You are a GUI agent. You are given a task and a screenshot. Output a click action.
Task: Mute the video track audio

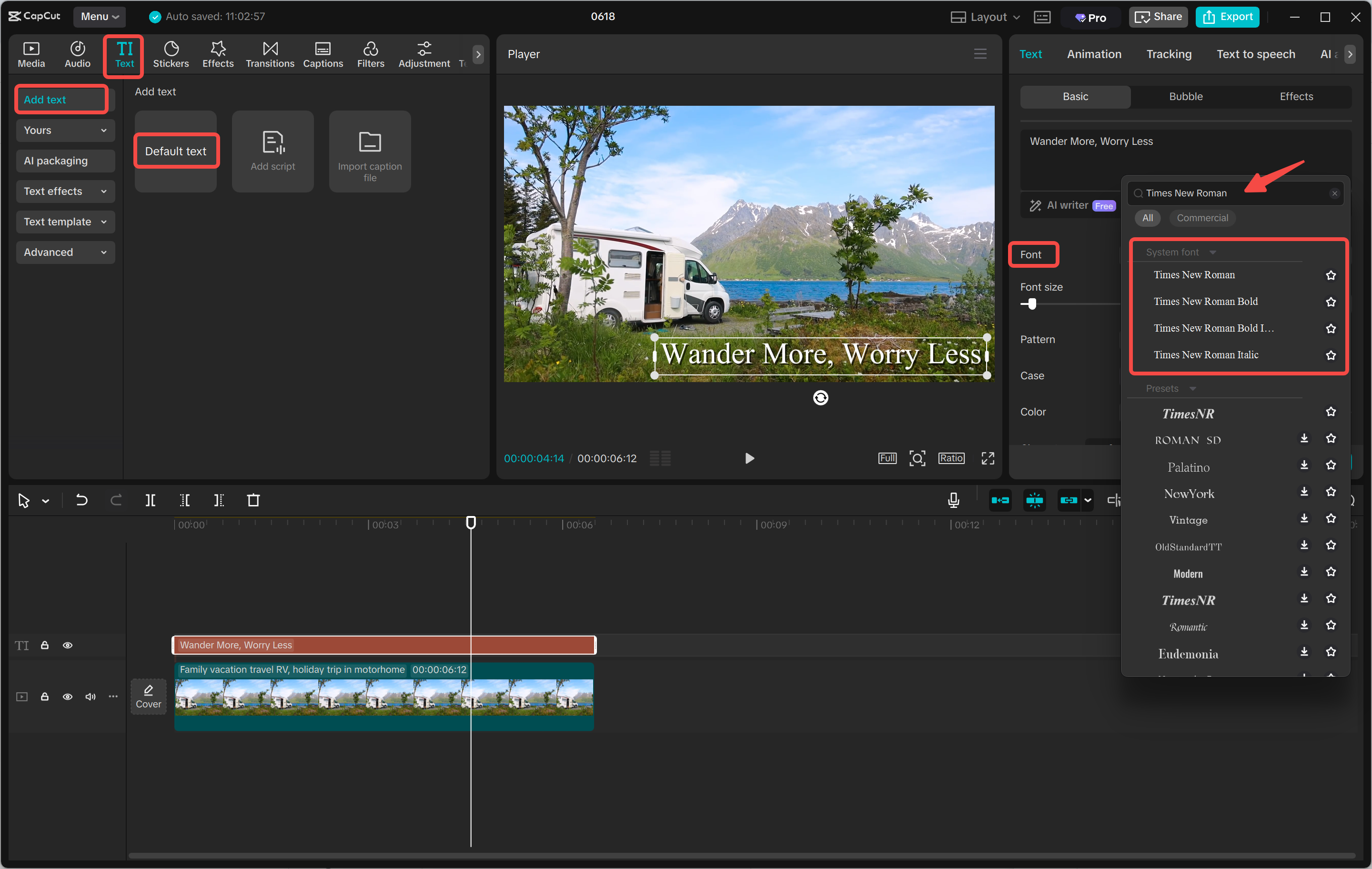[90, 697]
